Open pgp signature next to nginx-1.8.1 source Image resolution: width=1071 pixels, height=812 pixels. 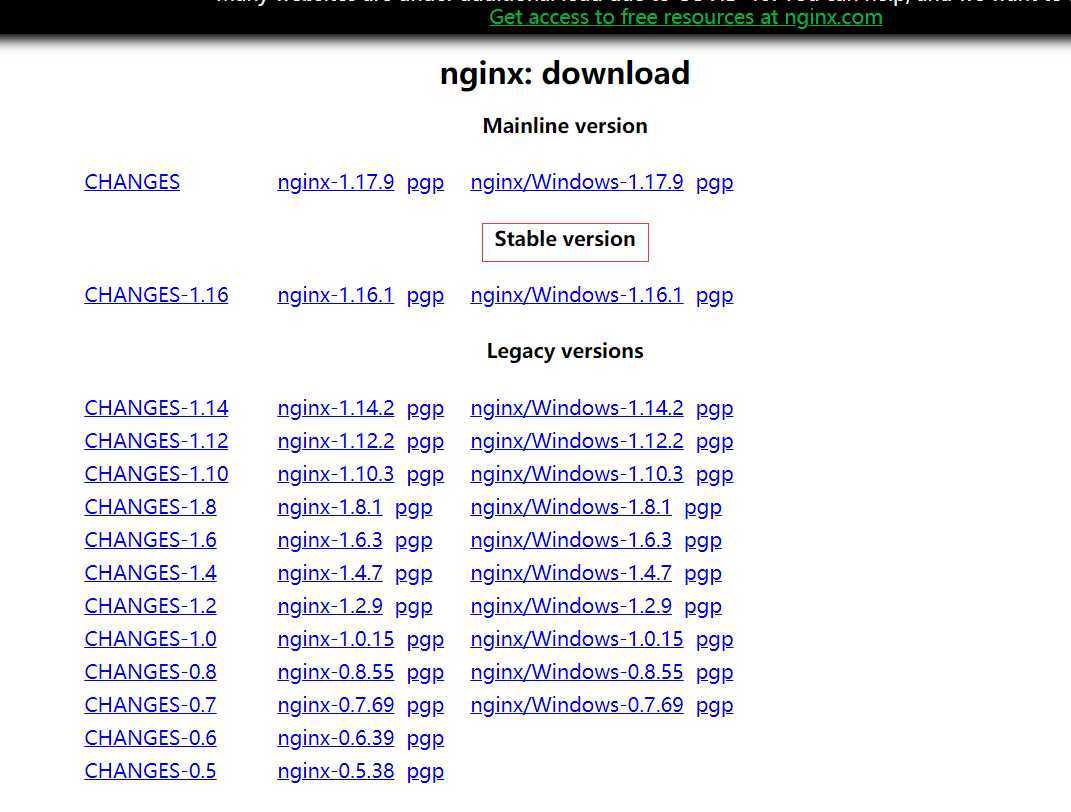[x=413, y=507]
